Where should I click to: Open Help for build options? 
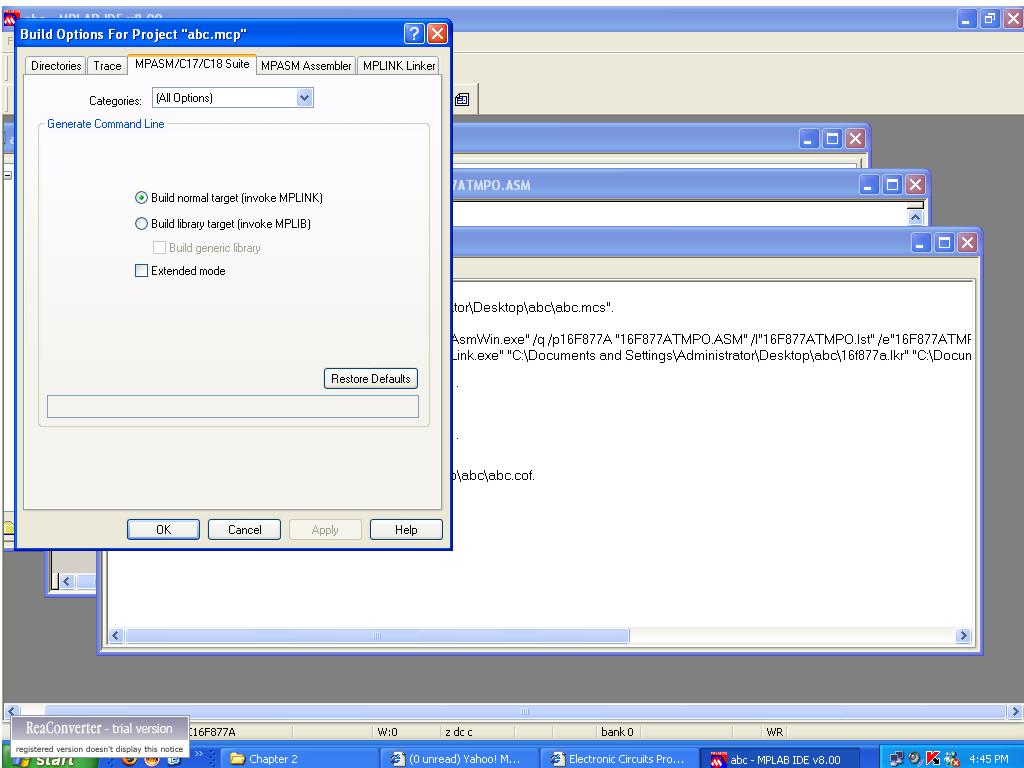(x=406, y=530)
